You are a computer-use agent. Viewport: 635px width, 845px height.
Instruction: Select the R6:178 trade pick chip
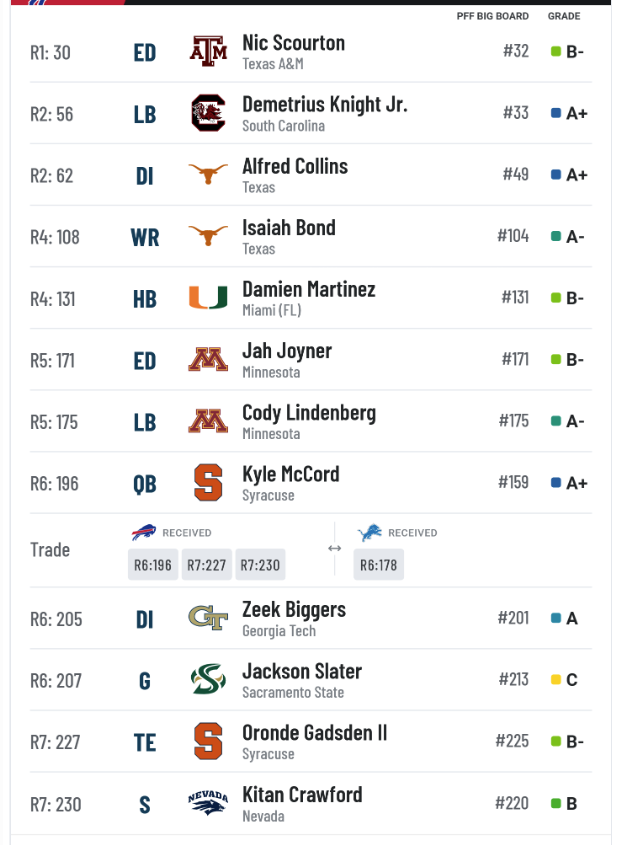(378, 565)
